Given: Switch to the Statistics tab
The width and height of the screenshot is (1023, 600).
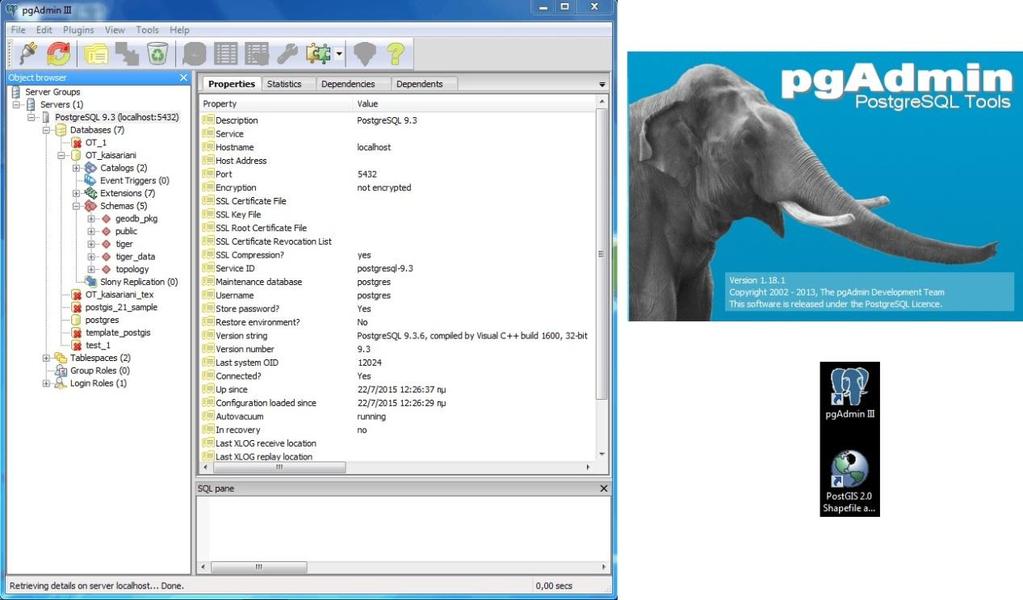Looking at the screenshot, I should [x=284, y=84].
